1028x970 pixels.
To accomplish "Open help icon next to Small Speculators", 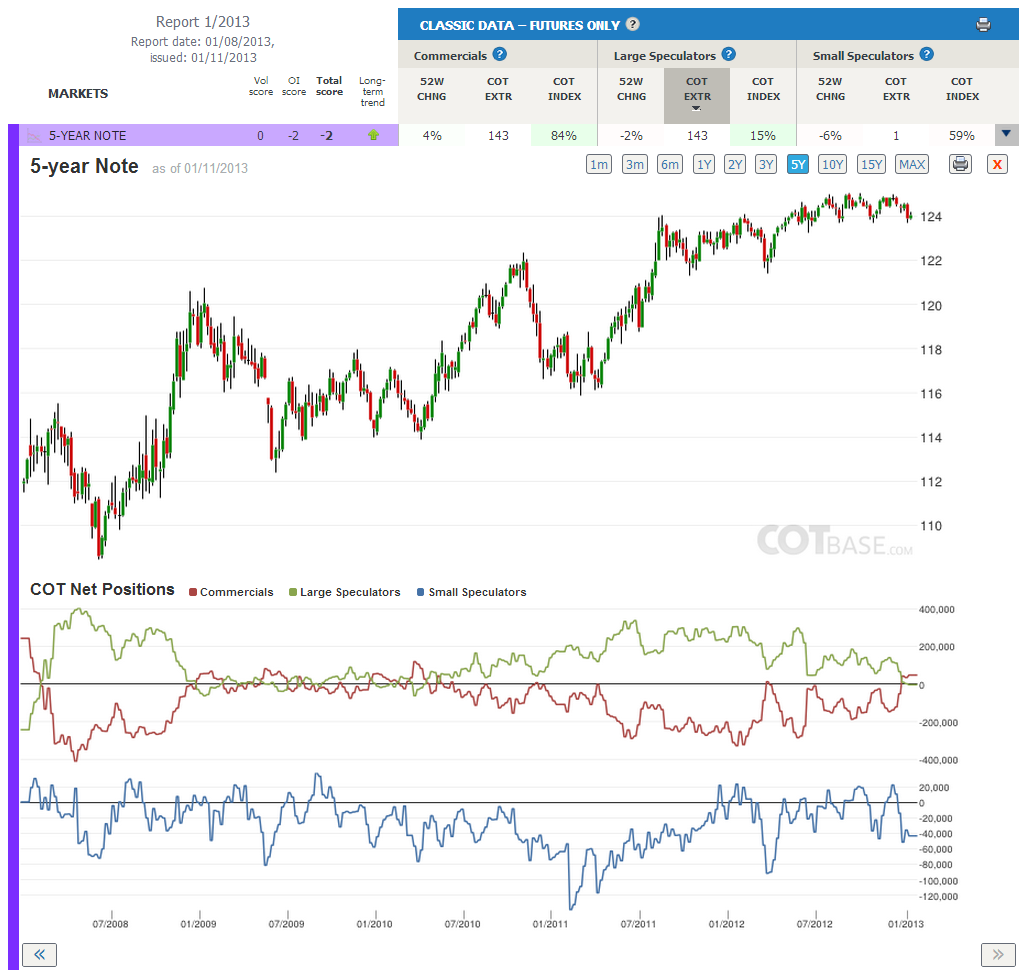I will pyautogui.click(x=926, y=55).
